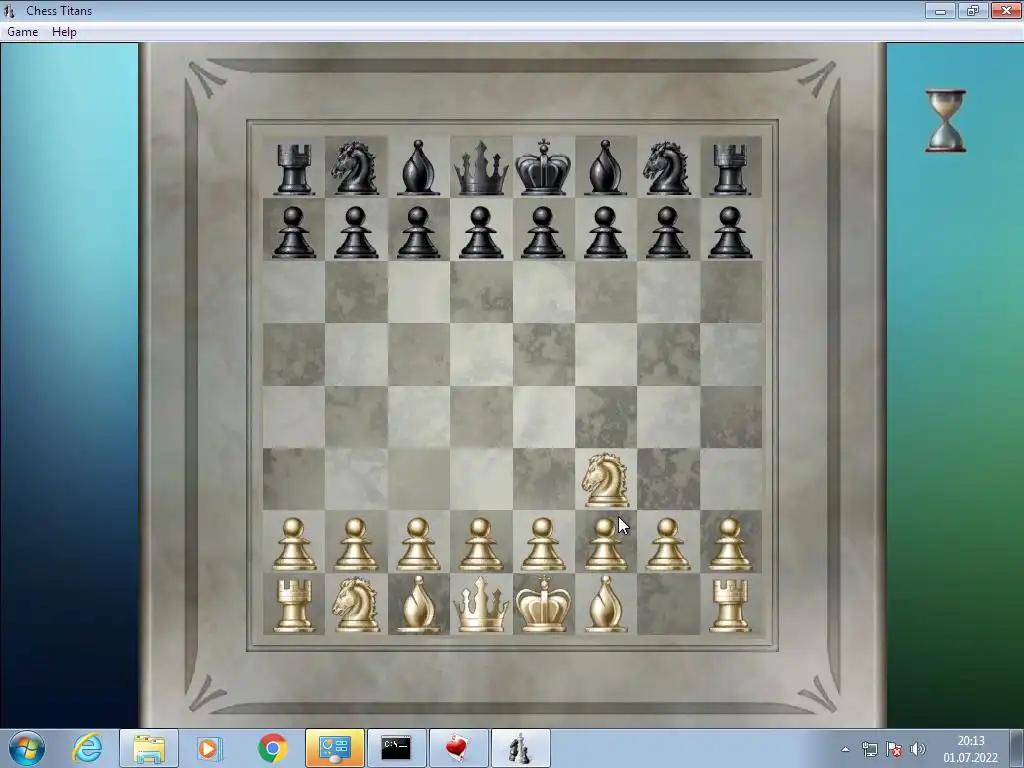Viewport: 1024px width, 768px height.
Task: Open Action Center flag tray icon
Action: (x=894, y=749)
